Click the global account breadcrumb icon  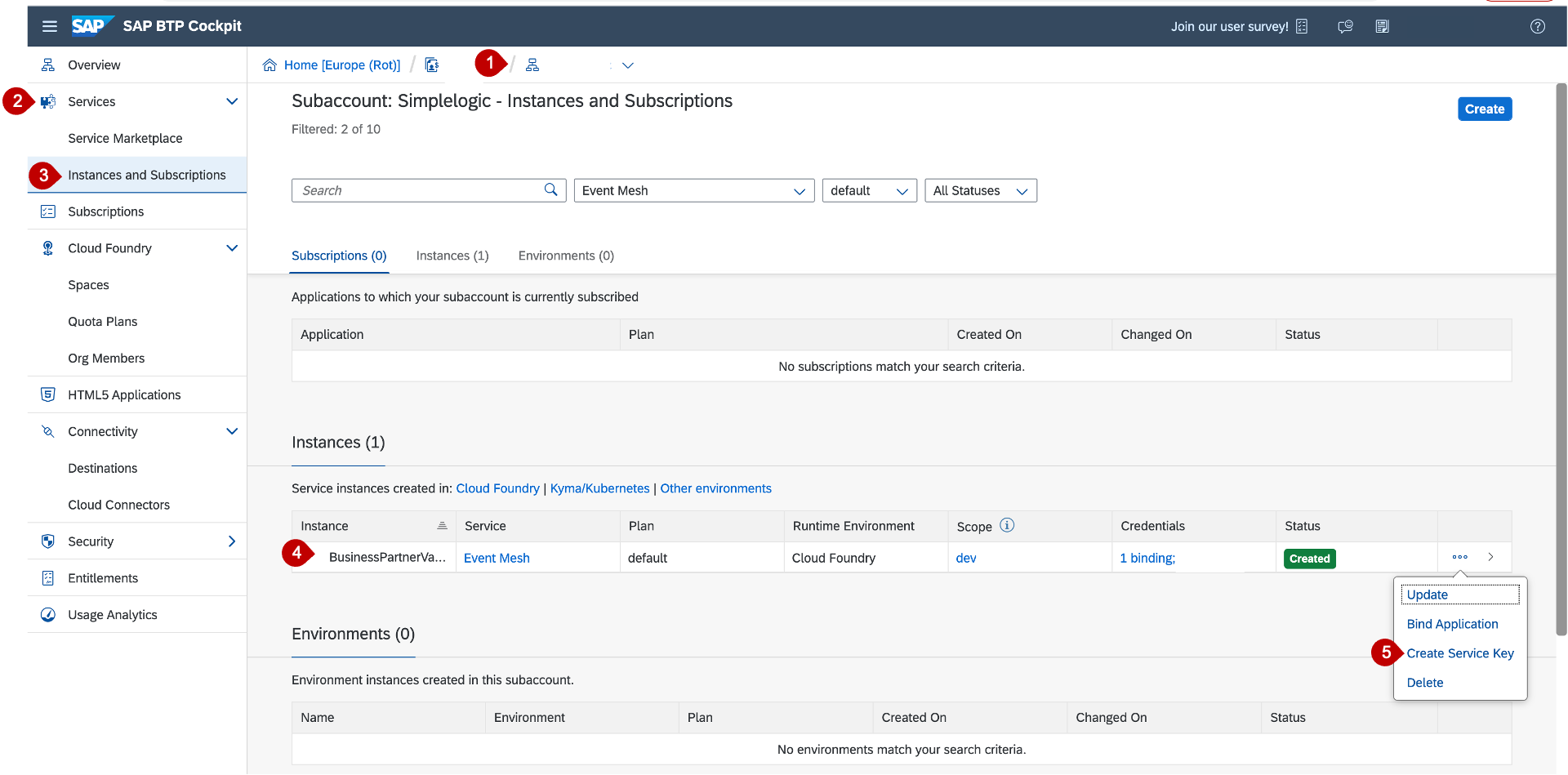pyautogui.click(x=432, y=65)
